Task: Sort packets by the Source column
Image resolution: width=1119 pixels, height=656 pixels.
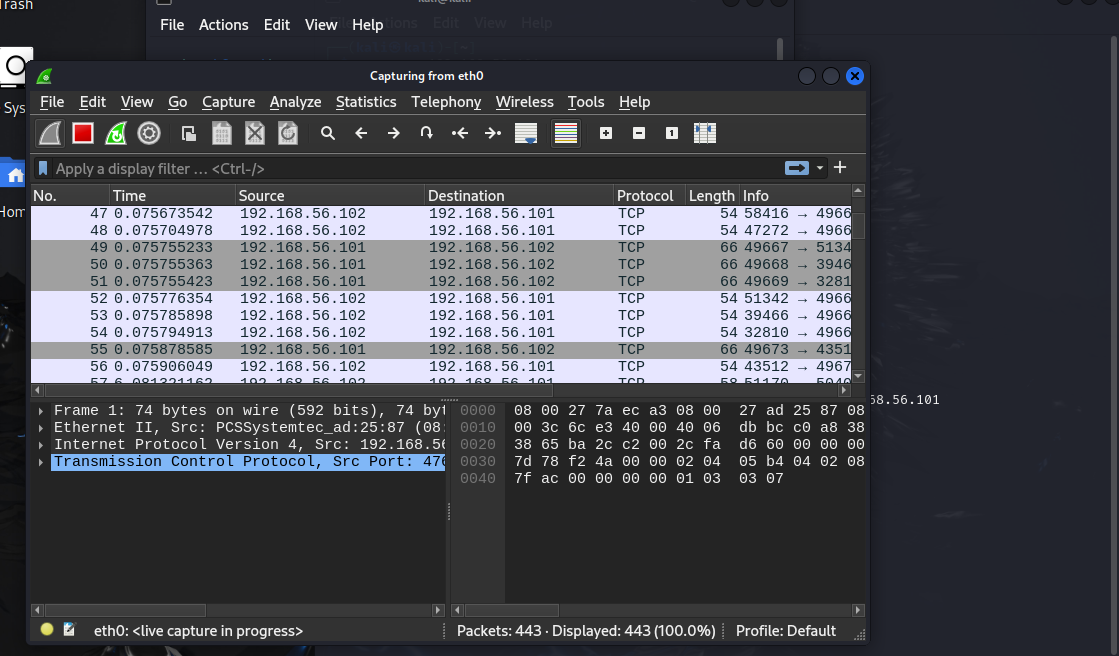Action: (330, 196)
